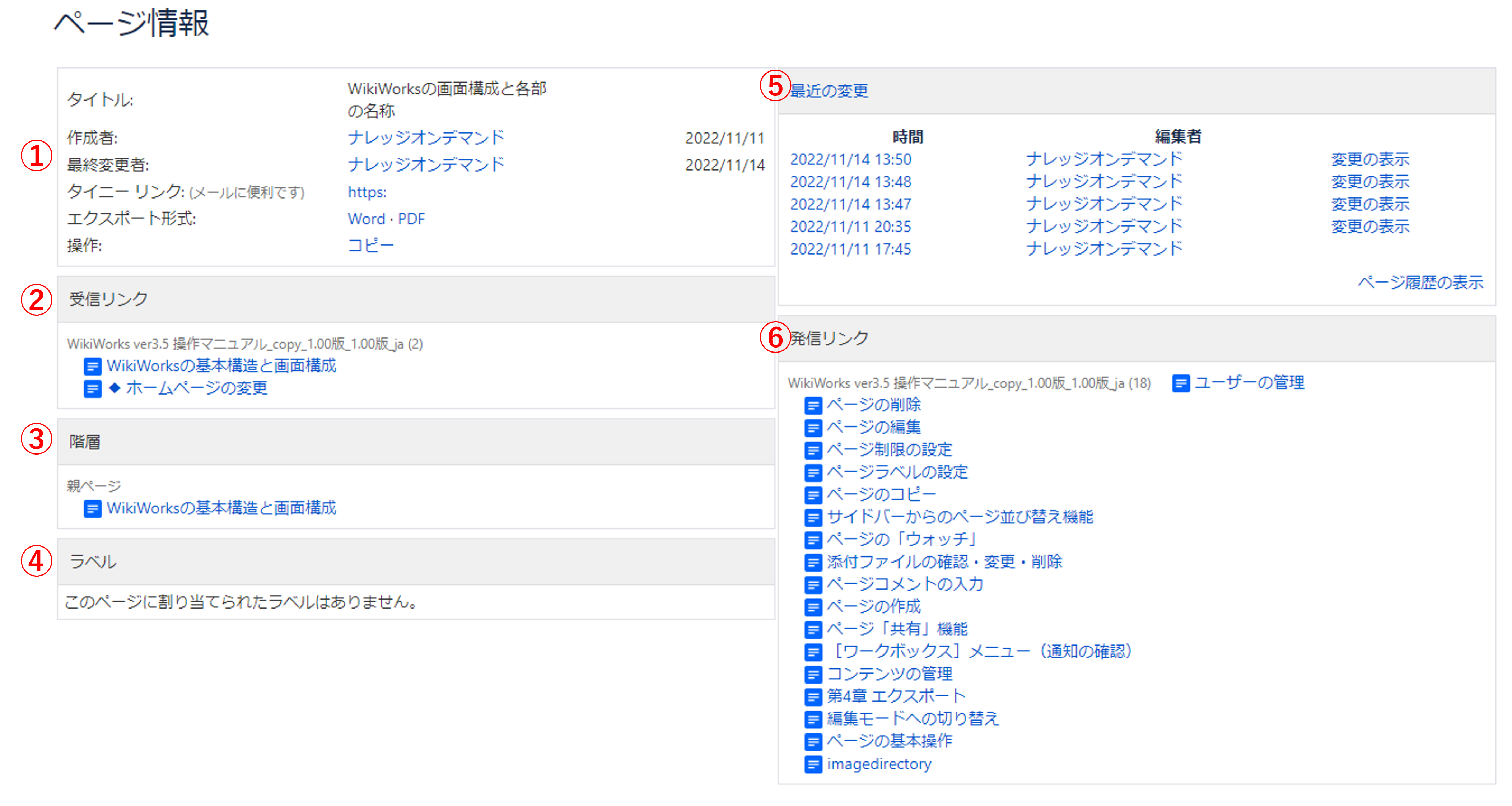Image resolution: width=1512 pixels, height=806 pixels.
Task: Click page icon beside コンテンツの管理
Action: pyautogui.click(x=813, y=674)
